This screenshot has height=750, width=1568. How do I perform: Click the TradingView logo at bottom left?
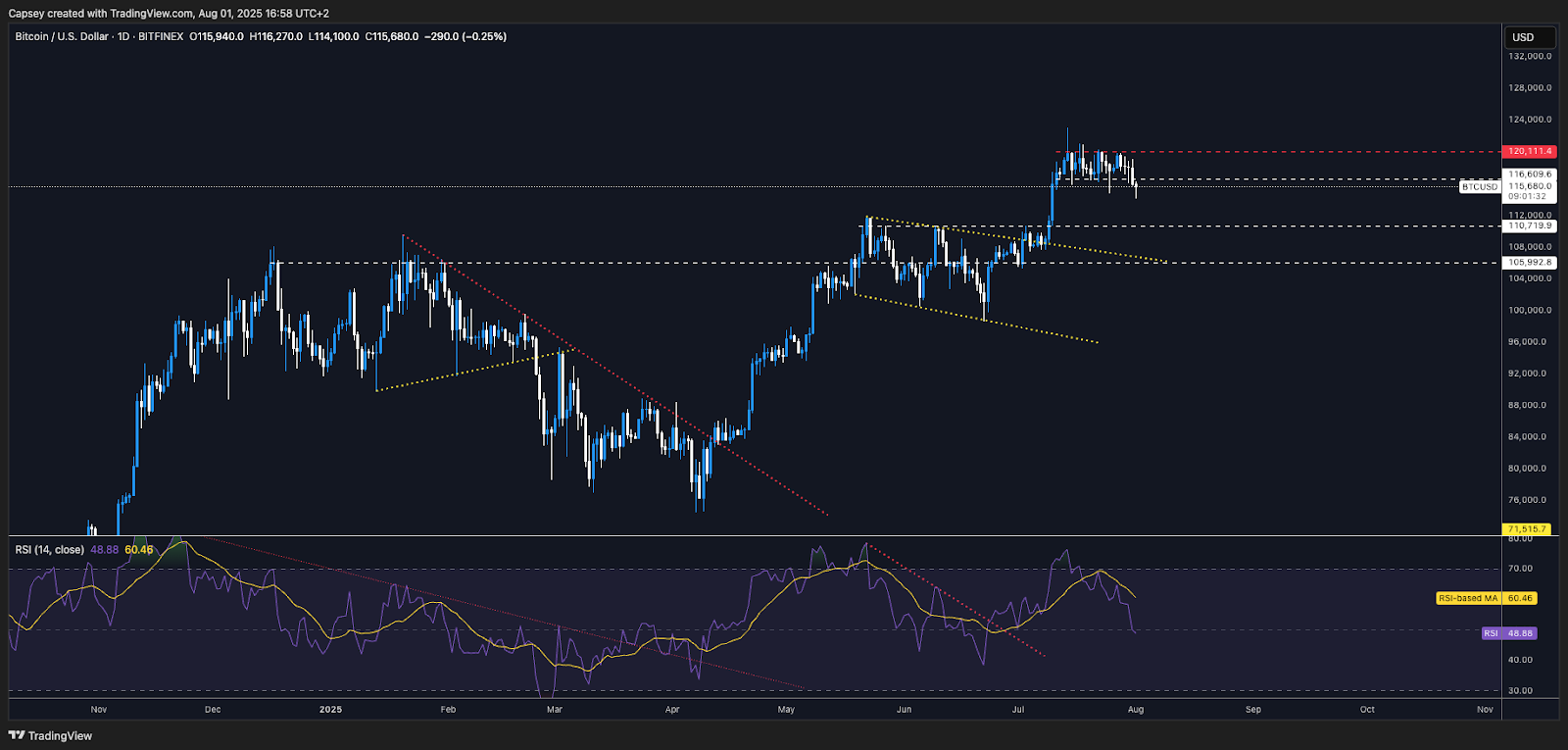click(x=50, y=735)
